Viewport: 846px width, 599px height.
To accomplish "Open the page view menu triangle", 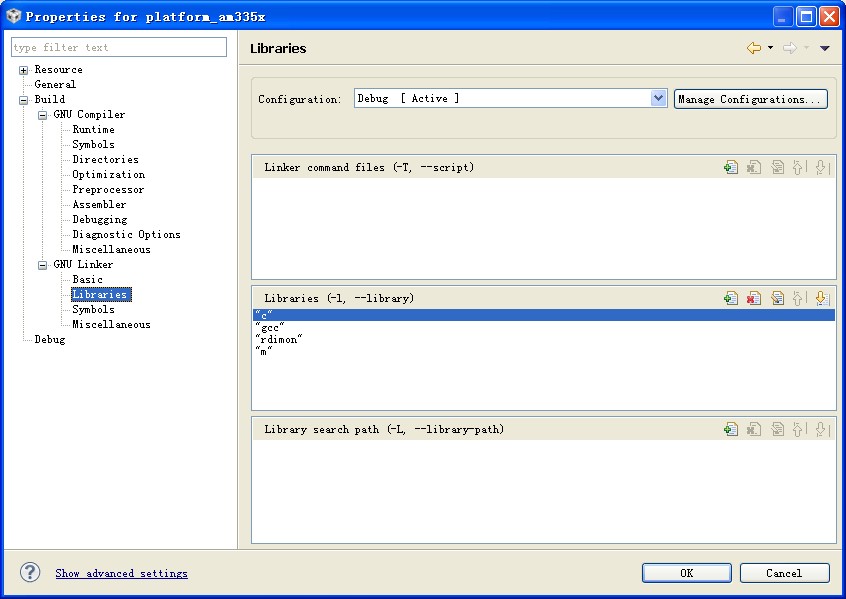I will pos(824,48).
